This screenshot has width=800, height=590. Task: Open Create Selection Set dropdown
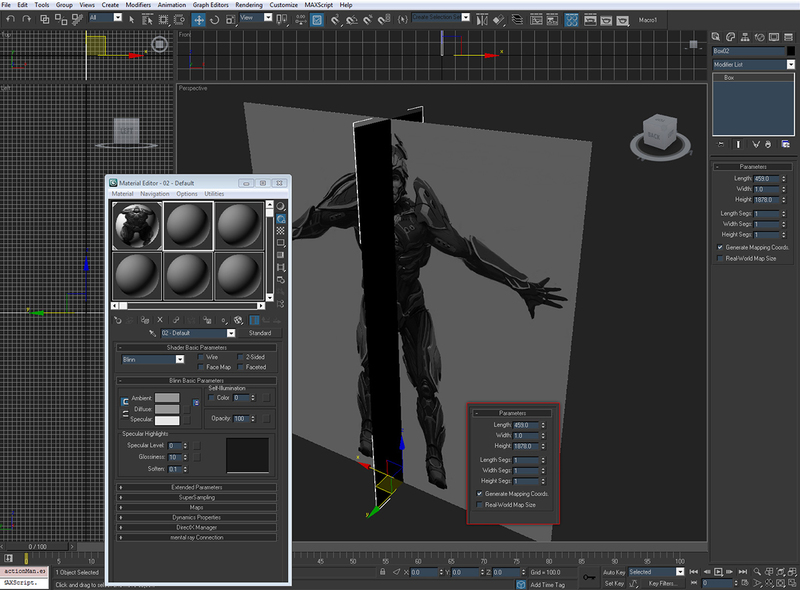[x=465, y=17]
